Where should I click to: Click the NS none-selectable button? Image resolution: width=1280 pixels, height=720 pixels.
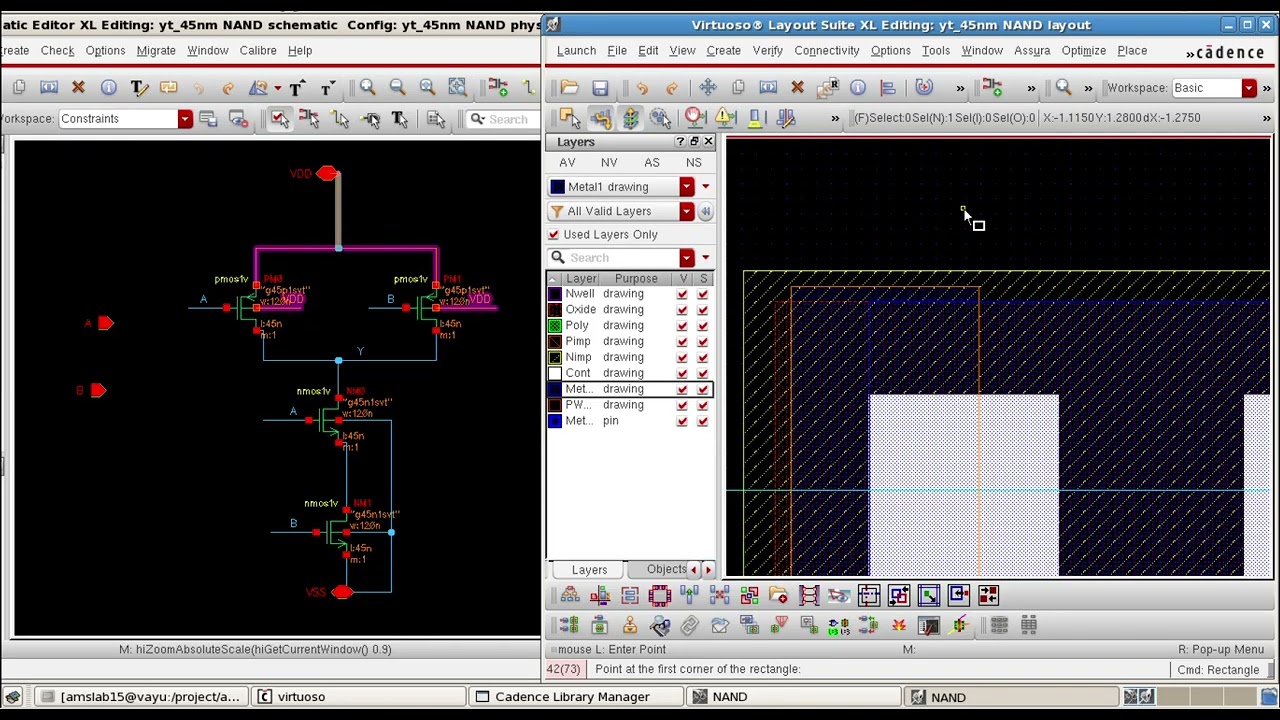pyautogui.click(x=694, y=162)
